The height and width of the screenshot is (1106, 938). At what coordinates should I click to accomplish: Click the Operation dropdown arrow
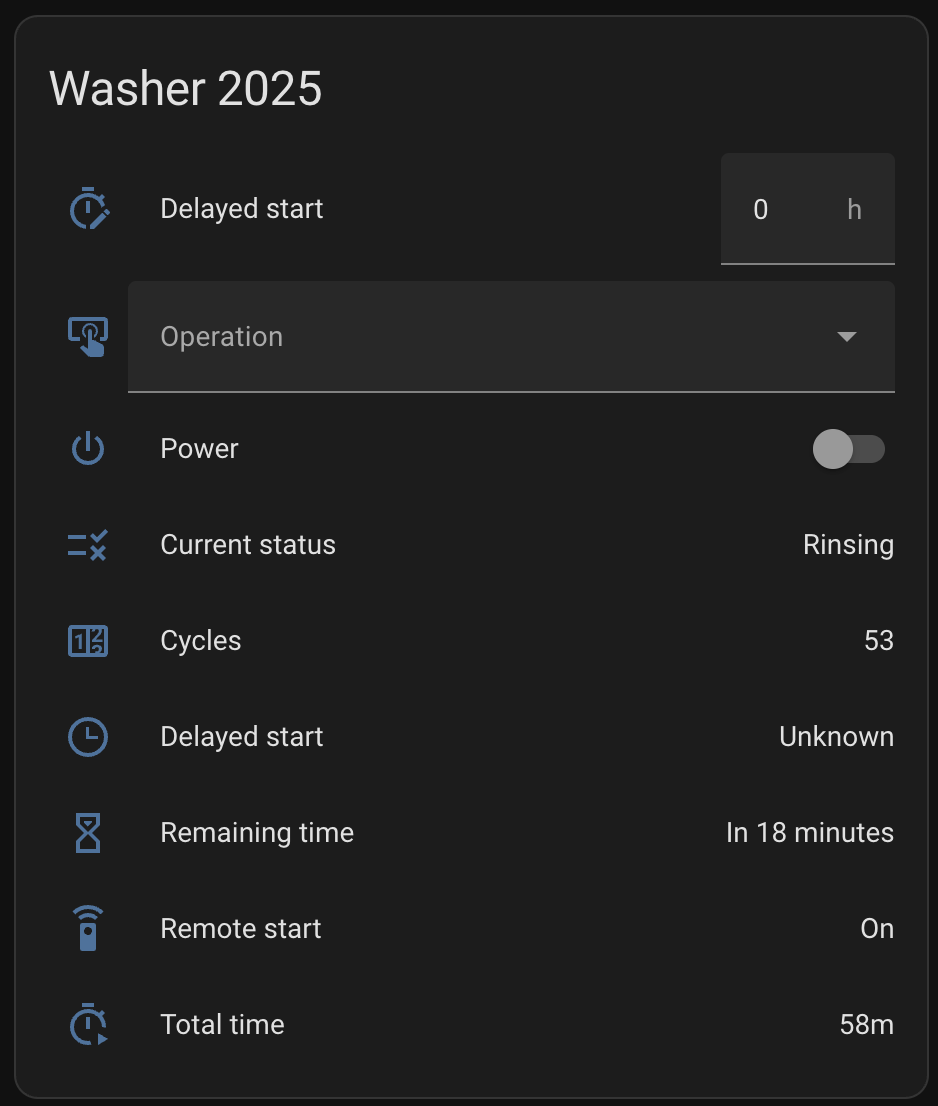tap(846, 337)
